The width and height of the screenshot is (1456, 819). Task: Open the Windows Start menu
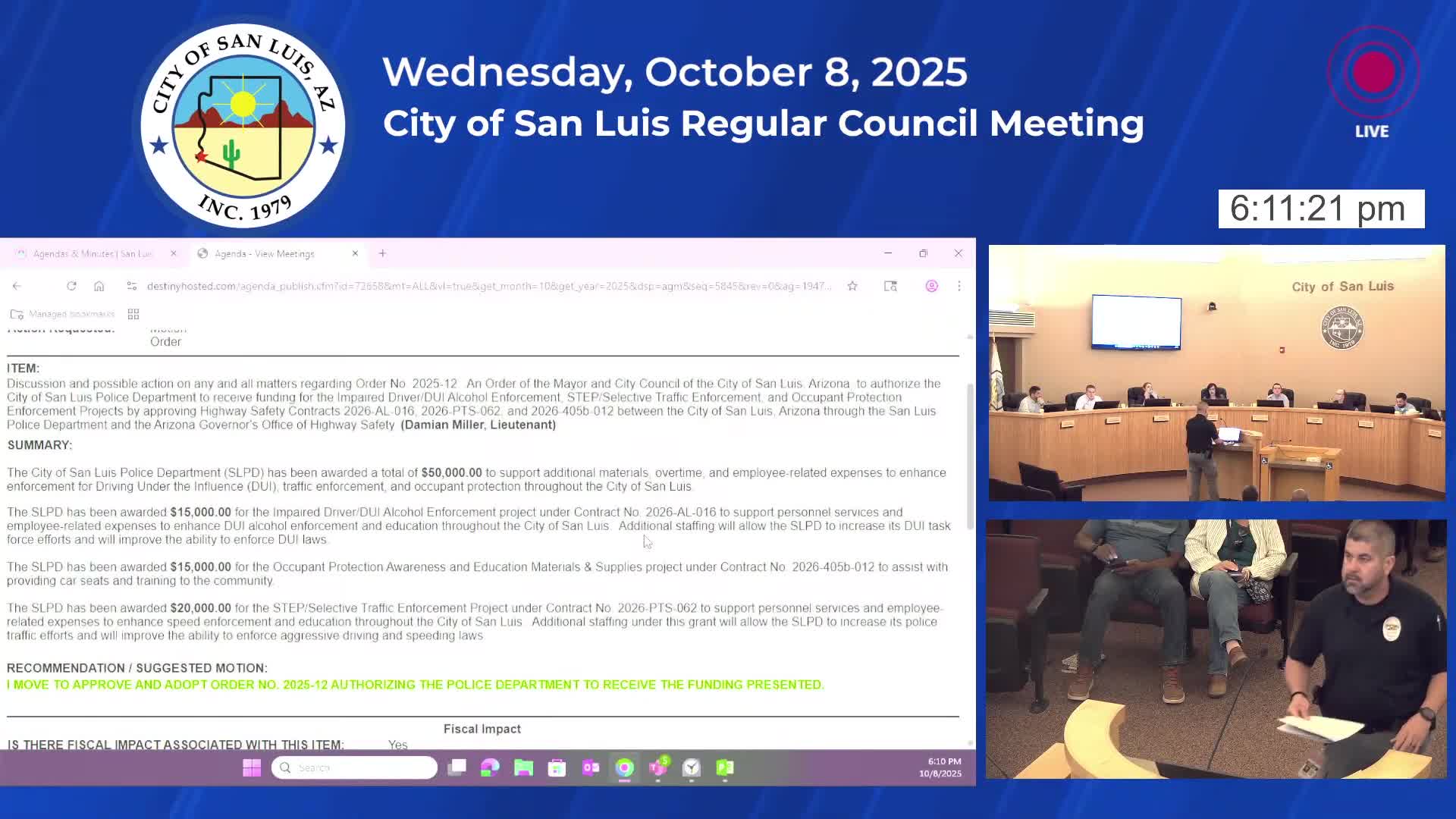[252, 767]
